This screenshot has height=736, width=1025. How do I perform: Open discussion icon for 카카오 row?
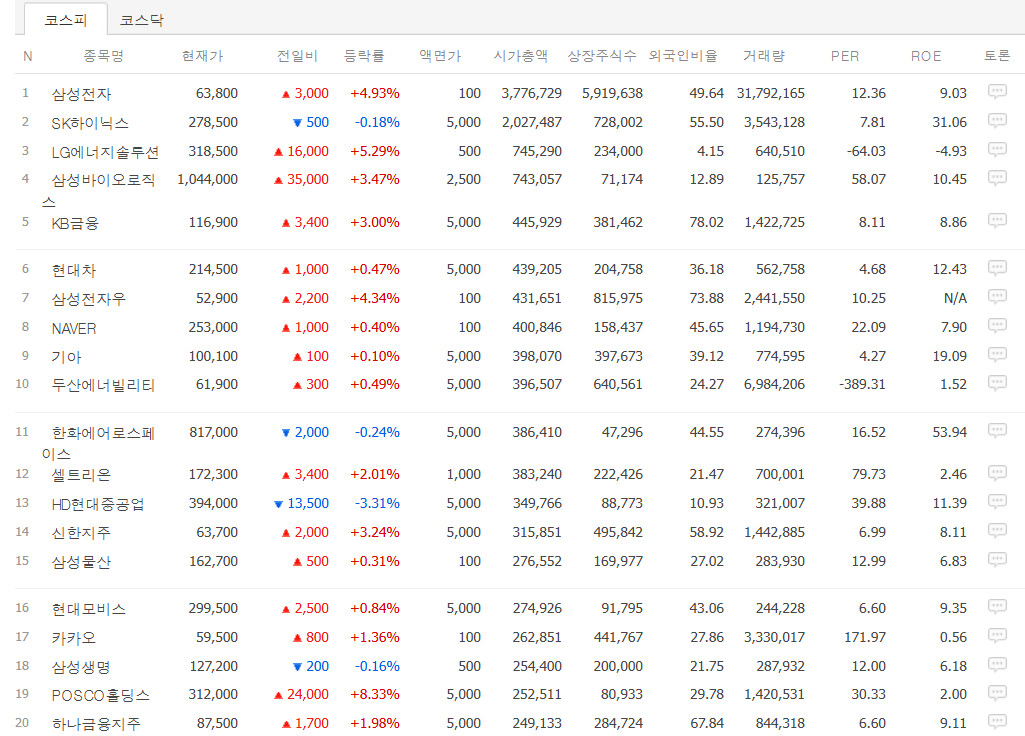click(997, 636)
